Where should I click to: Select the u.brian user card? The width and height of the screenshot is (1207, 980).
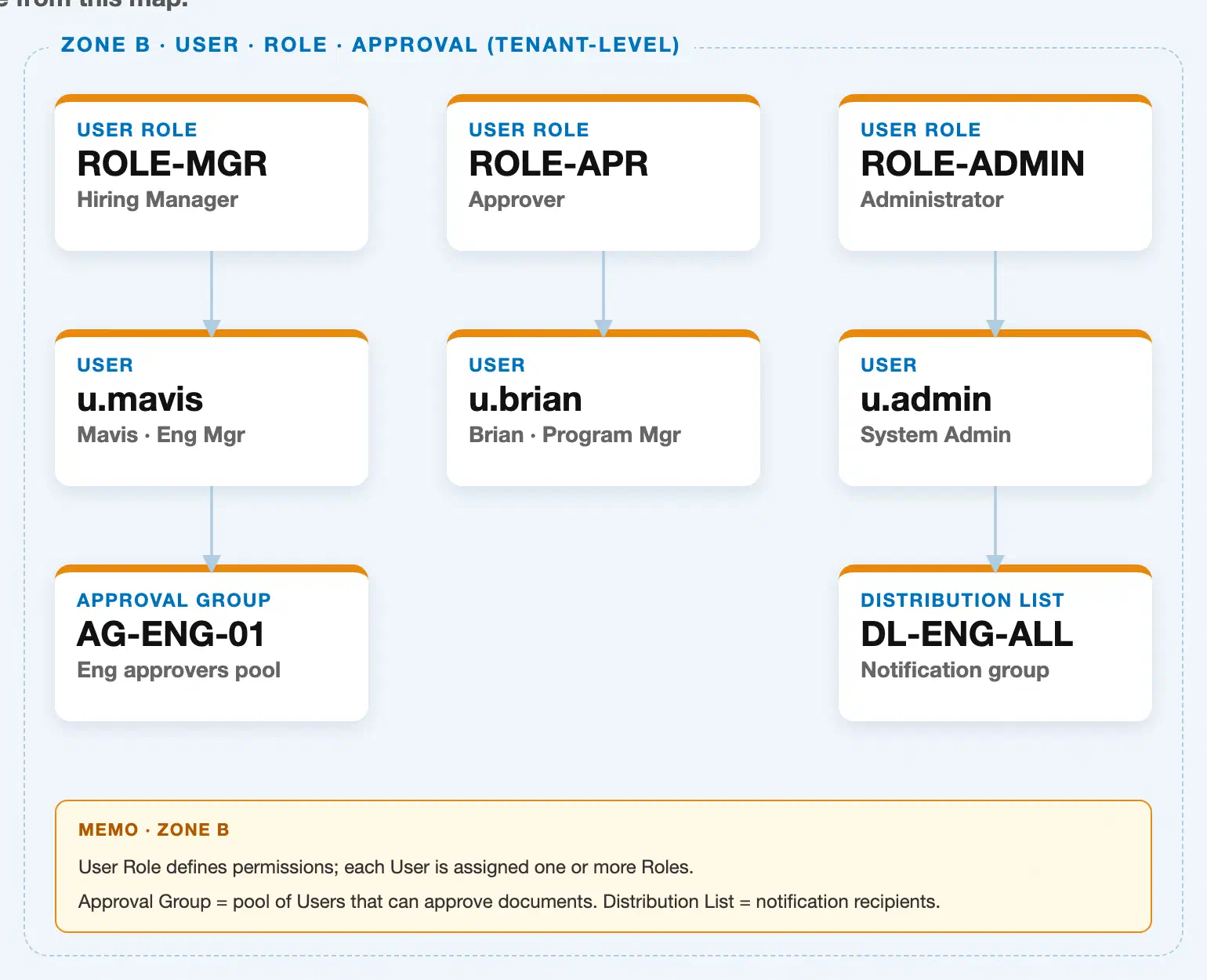click(x=603, y=408)
